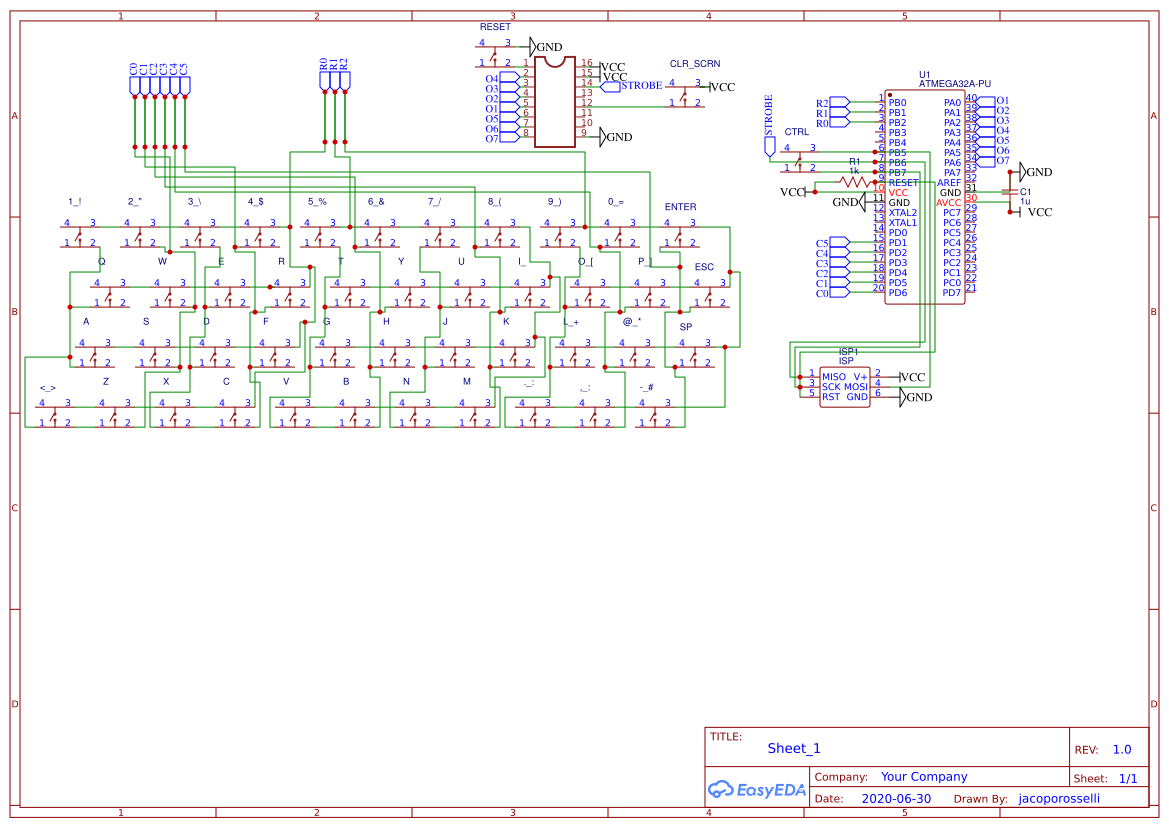The width and height of the screenshot is (1169, 828).
Task: Select the ESC key switch symbol
Action: click(709, 292)
